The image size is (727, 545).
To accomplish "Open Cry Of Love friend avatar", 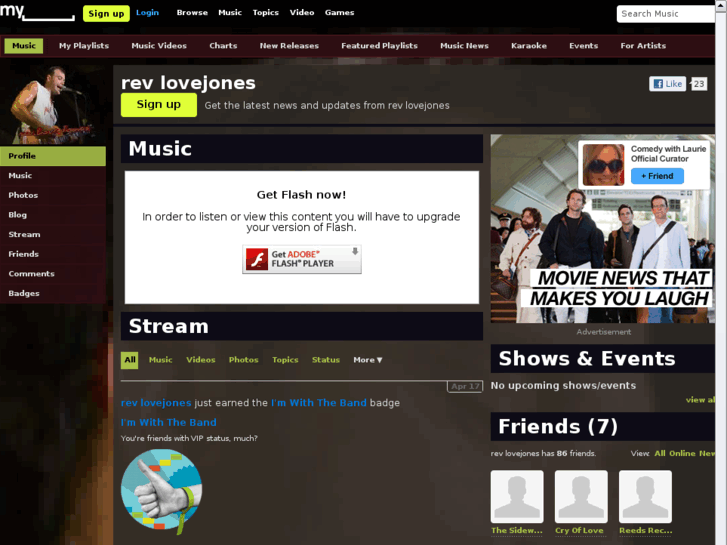I will pos(581,496).
